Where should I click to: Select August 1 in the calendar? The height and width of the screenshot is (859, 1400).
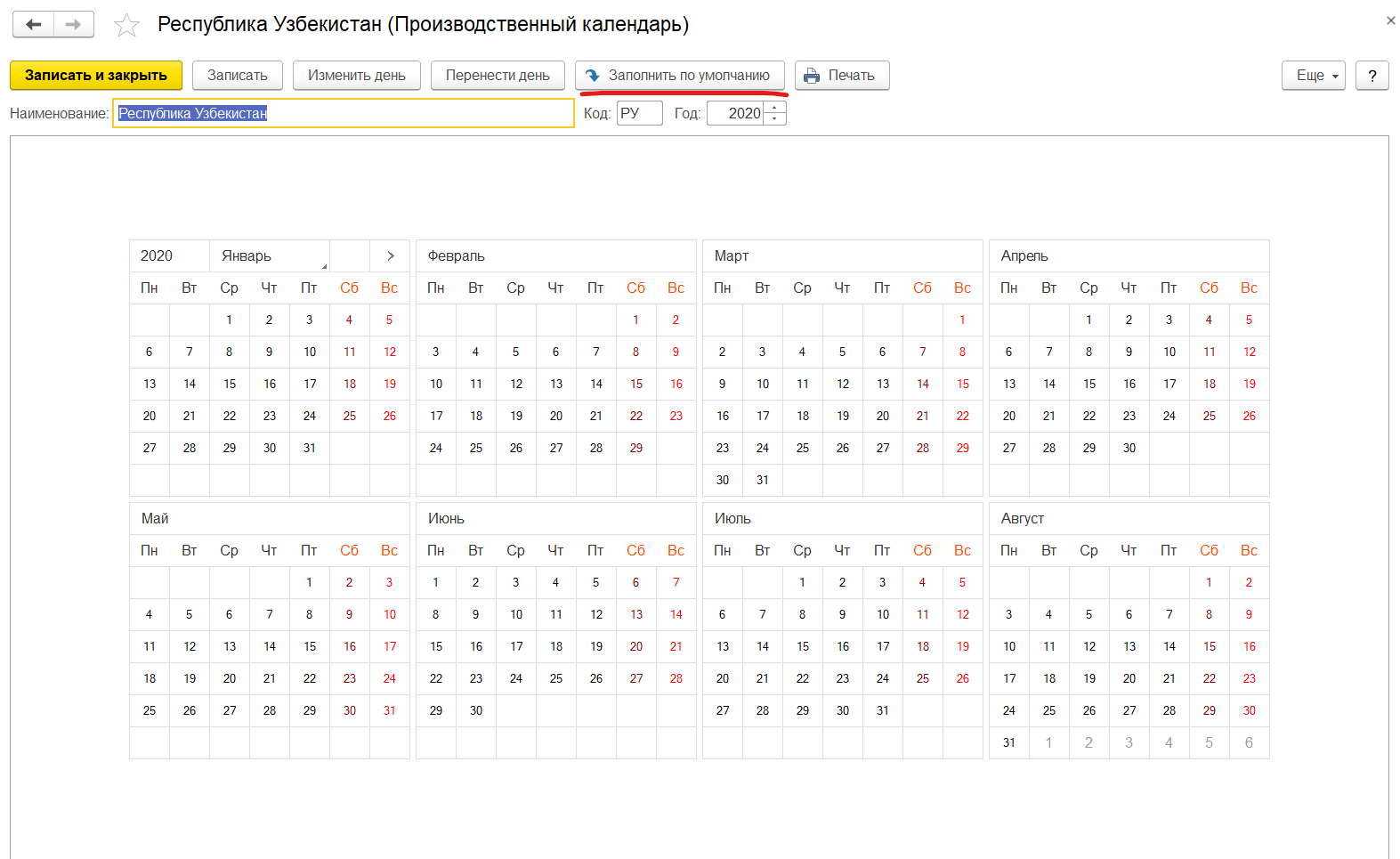coord(1210,582)
